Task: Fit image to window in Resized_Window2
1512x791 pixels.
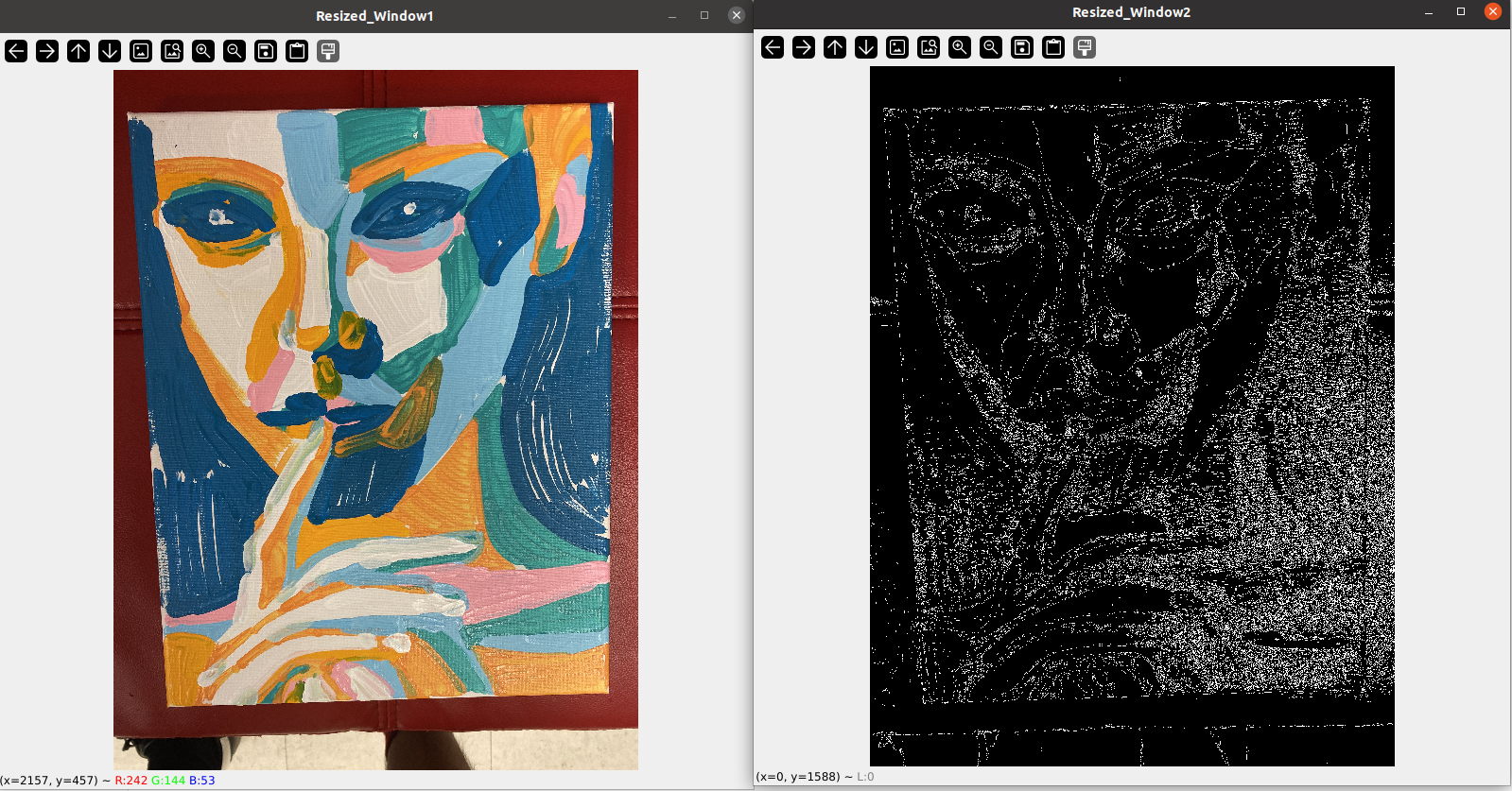Action: pos(929,47)
